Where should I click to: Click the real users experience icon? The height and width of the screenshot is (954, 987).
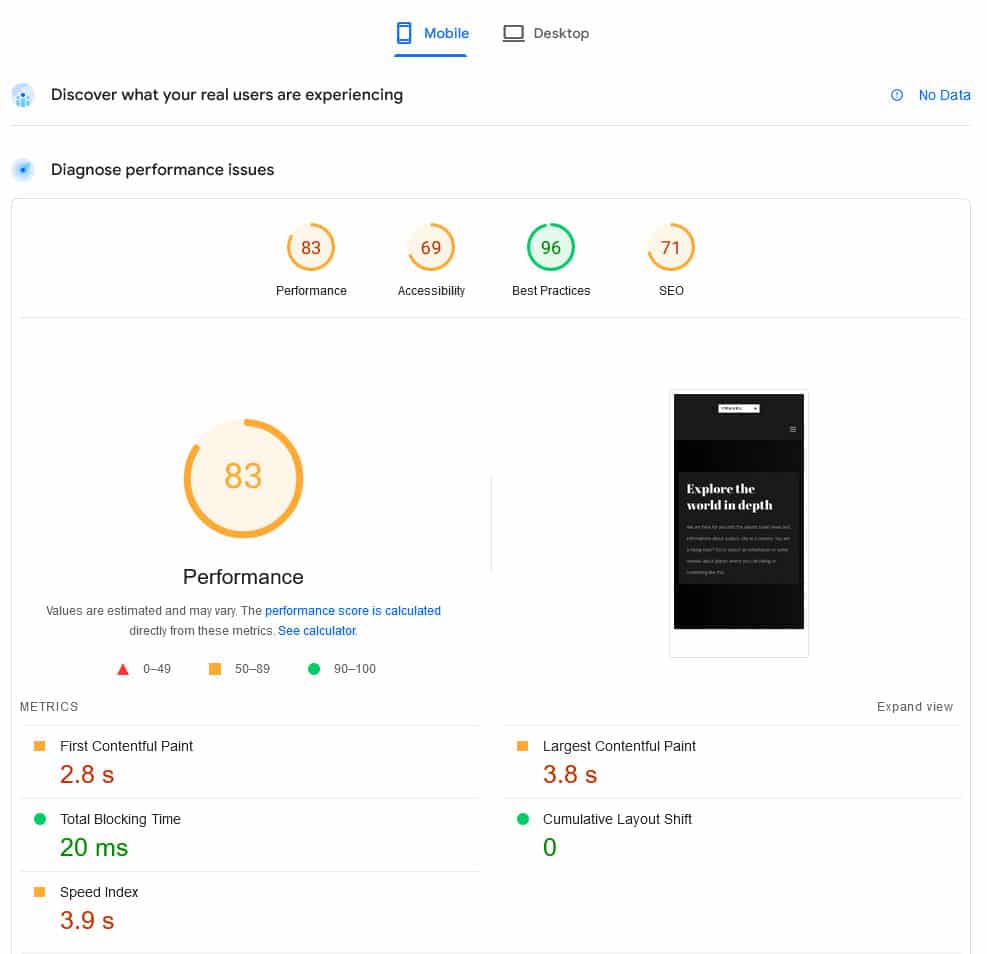pos(23,96)
